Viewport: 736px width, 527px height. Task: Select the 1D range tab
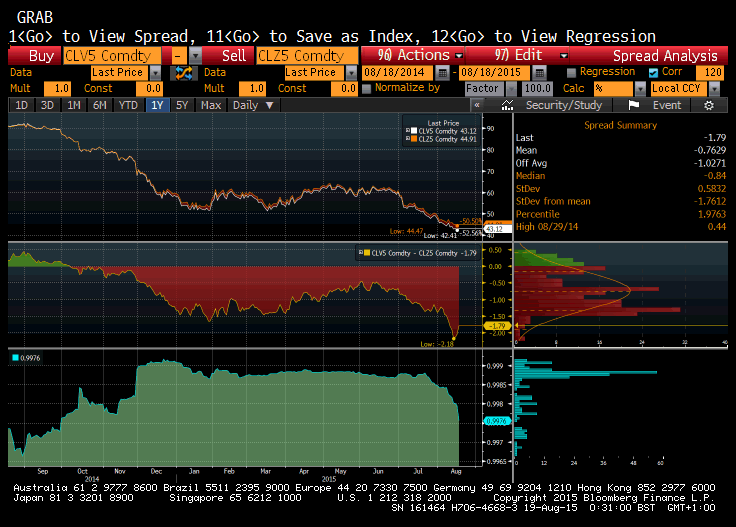[x=22, y=105]
